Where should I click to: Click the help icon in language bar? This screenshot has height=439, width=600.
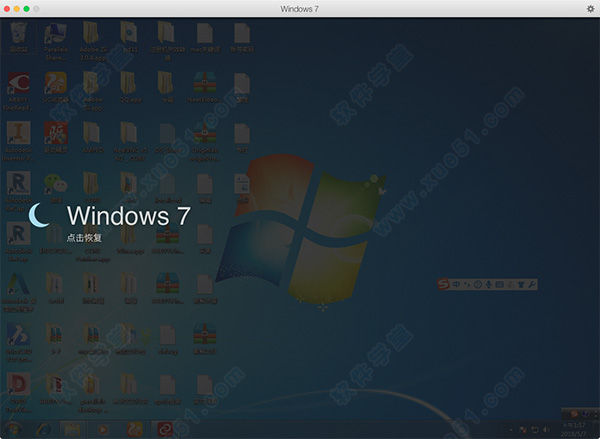(x=585, y=413)
